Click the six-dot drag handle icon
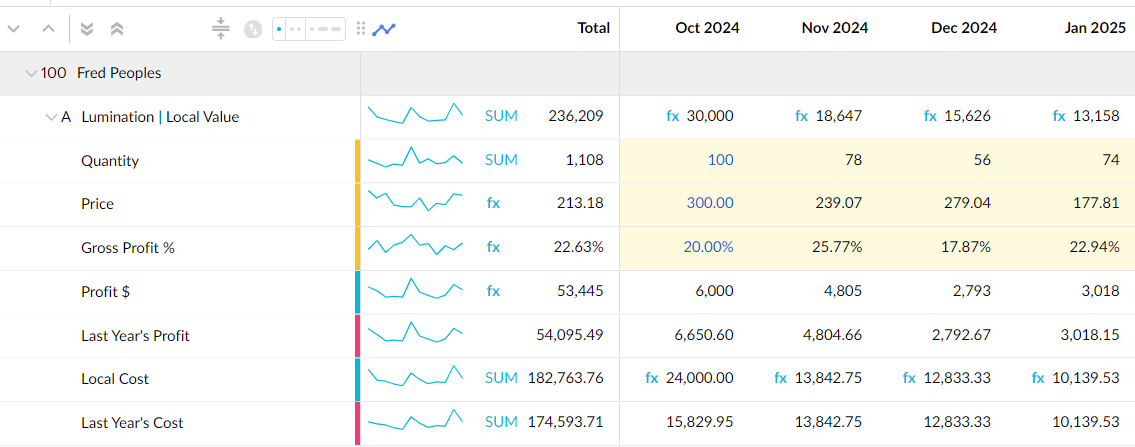Viewport: 1135px width, 447px height. pyautogui.click(x=361, y=29)
